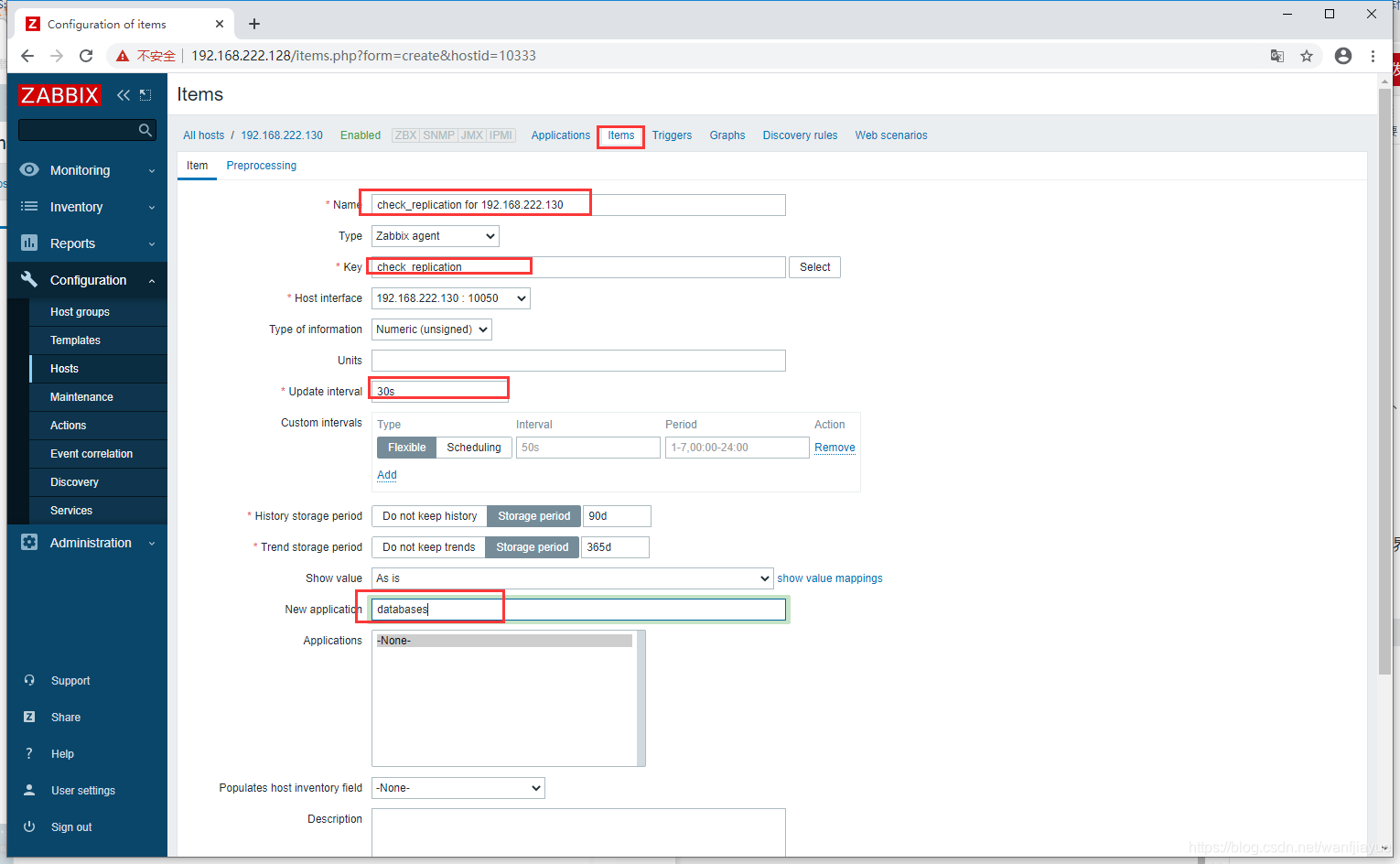
Task: Click the Select key button
Action: coord(814,267)
